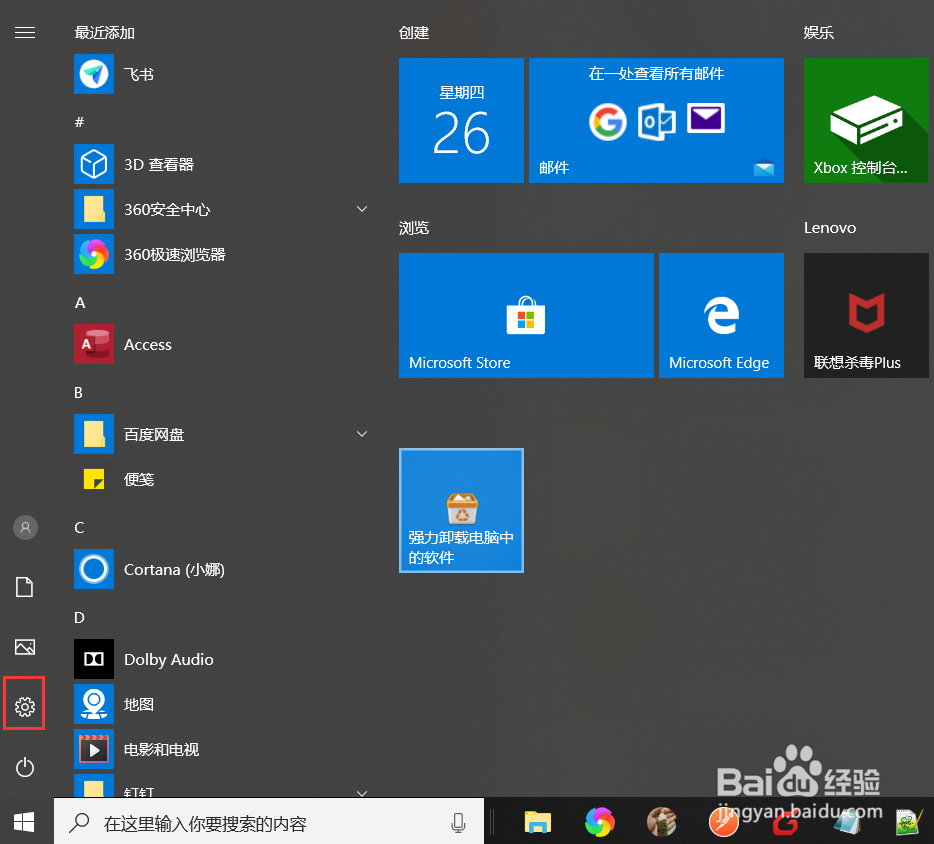Click the letter A section header
934x844 pixels.
[x=78, y=302]
